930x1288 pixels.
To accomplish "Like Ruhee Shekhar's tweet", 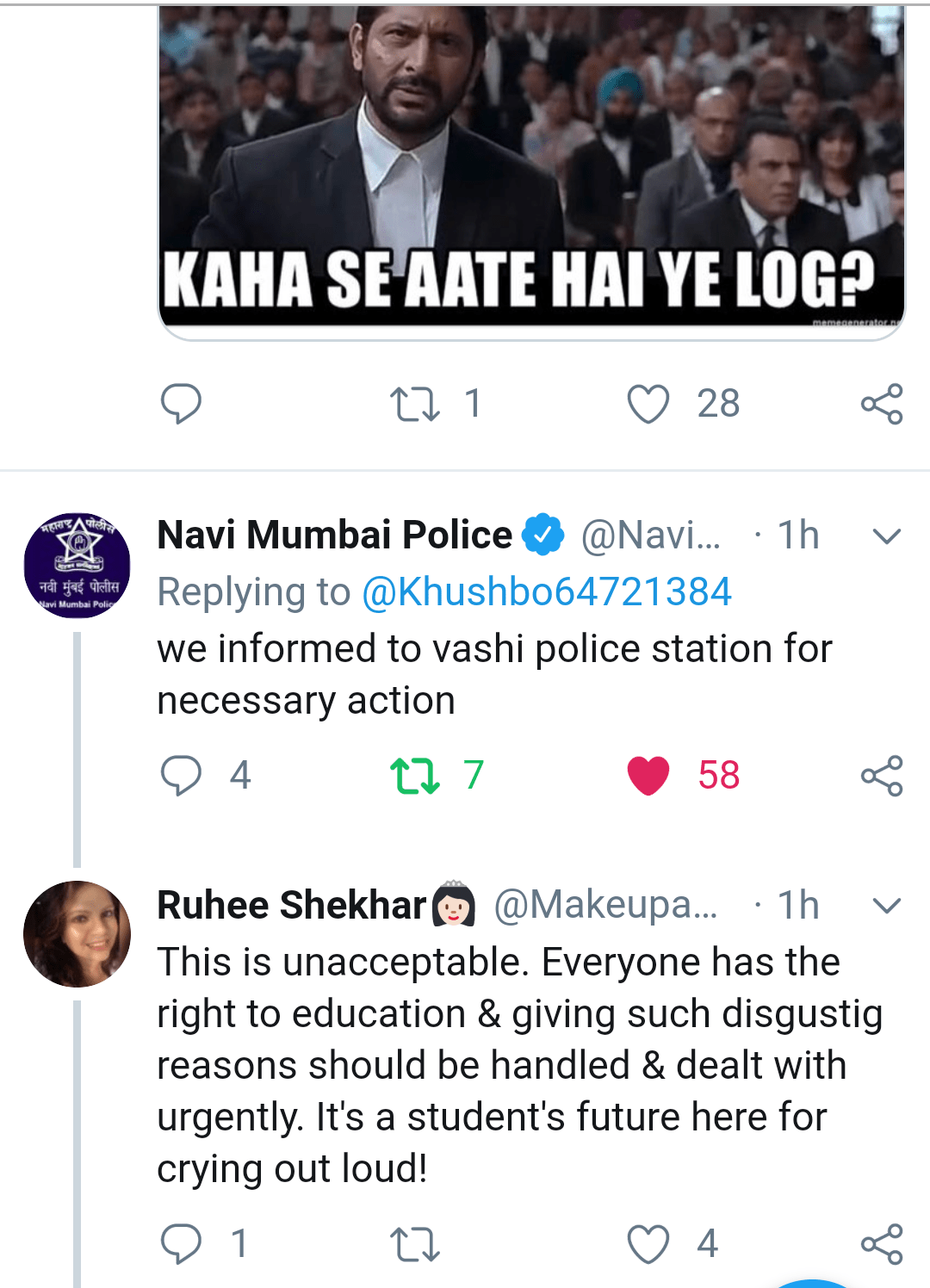I will point(648,1244).
